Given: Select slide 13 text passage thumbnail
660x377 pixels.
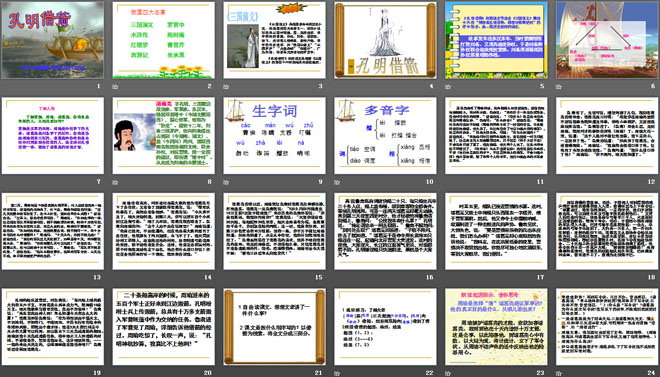Looking at the screenshot, I should pyautogui.click(x=53, y=231).
